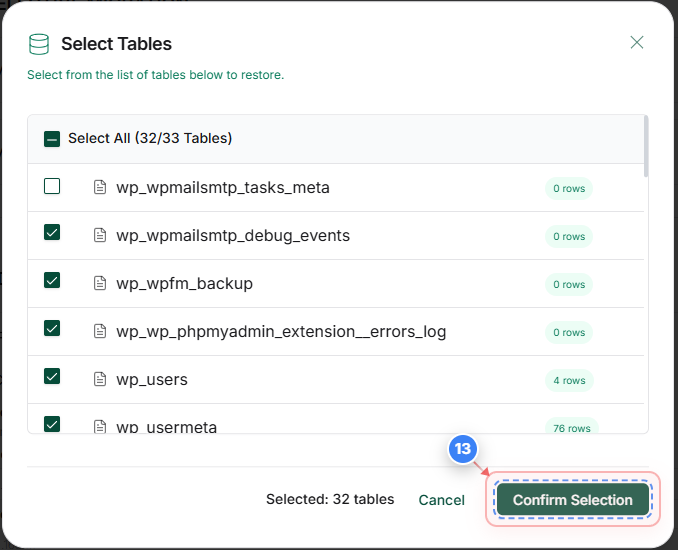Select the wp_wpmailsmtp_tasks_meta table name
This screenshot has width=678, height=550.
tap(223, 188)
